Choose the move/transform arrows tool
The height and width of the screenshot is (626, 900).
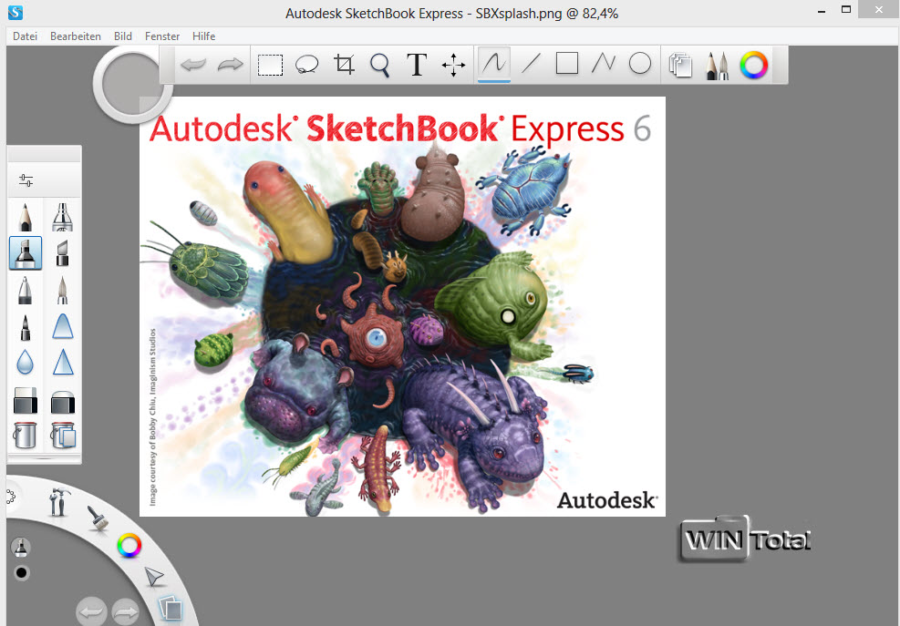tap(454, 65)
